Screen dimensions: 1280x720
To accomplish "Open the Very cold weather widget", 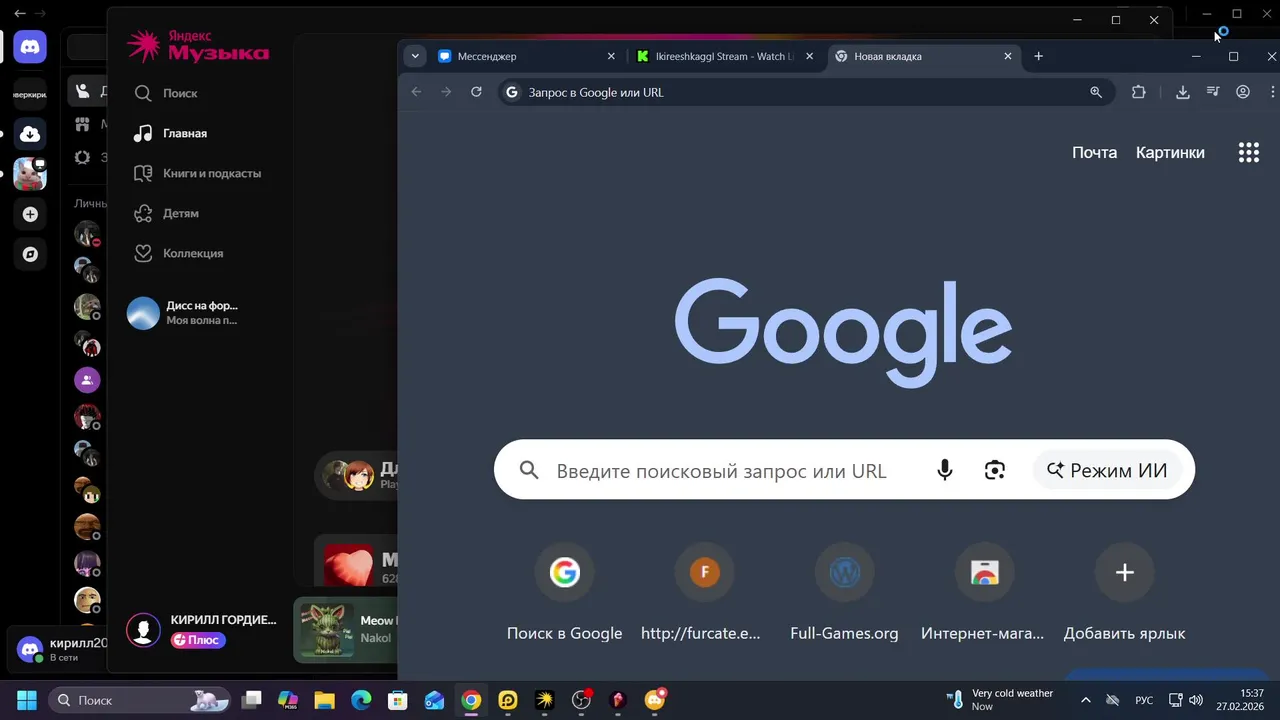I will tap(1000, 700).
